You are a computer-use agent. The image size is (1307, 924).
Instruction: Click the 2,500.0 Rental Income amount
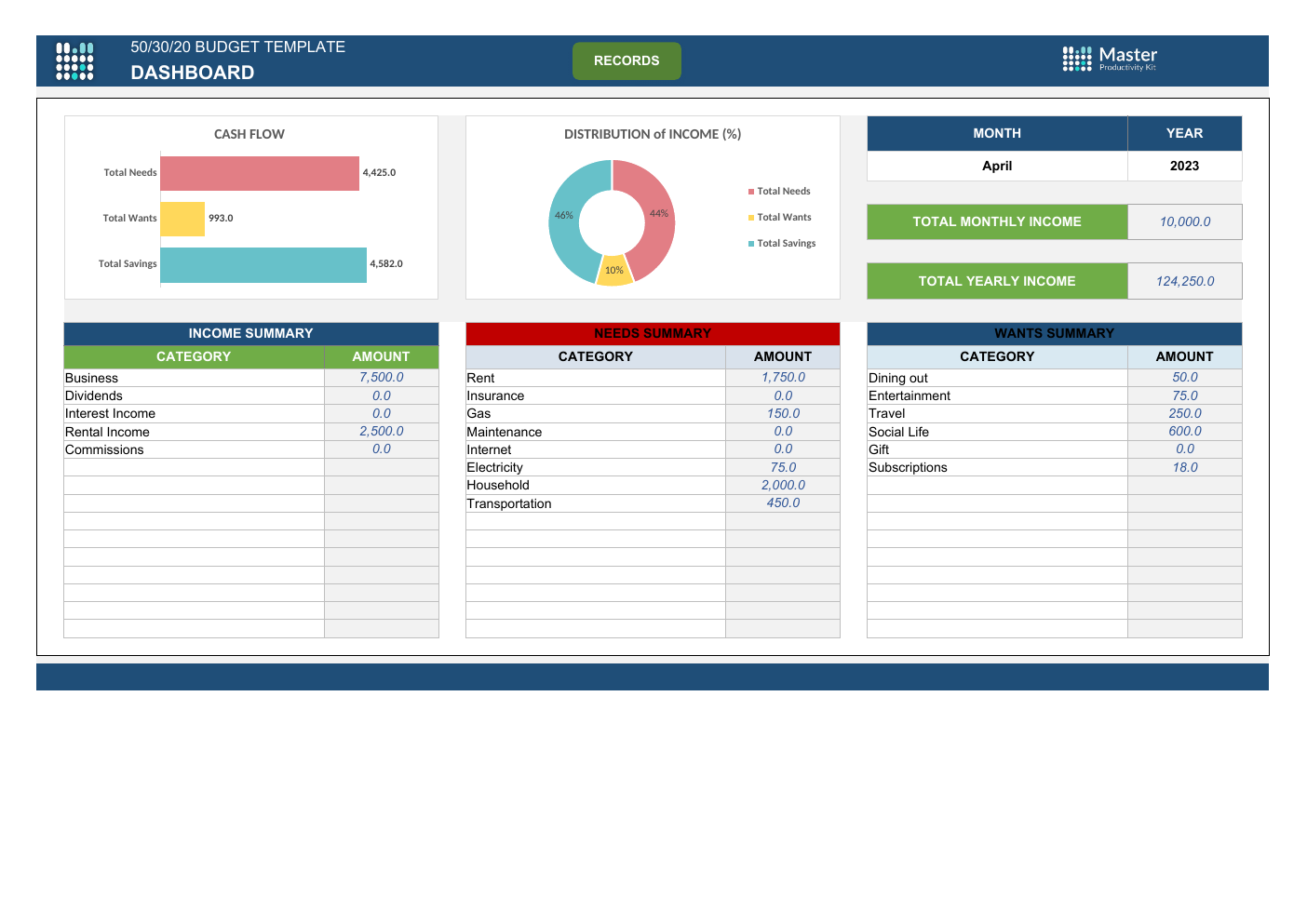coord(382,432)
